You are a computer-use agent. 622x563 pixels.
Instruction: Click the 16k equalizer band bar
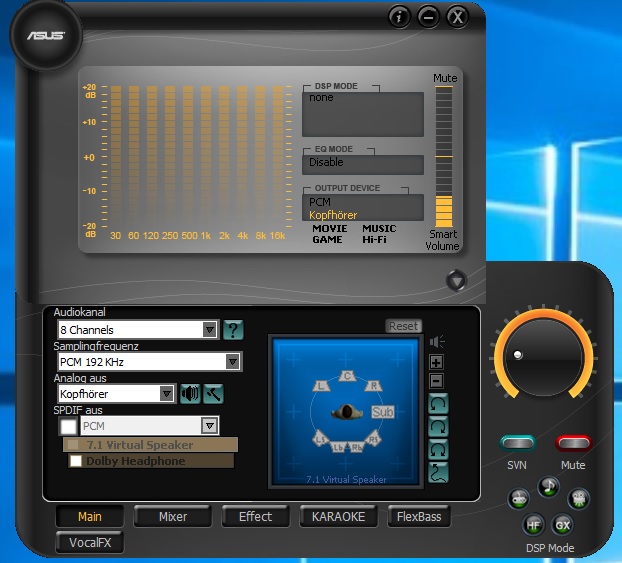coord(278,157)
